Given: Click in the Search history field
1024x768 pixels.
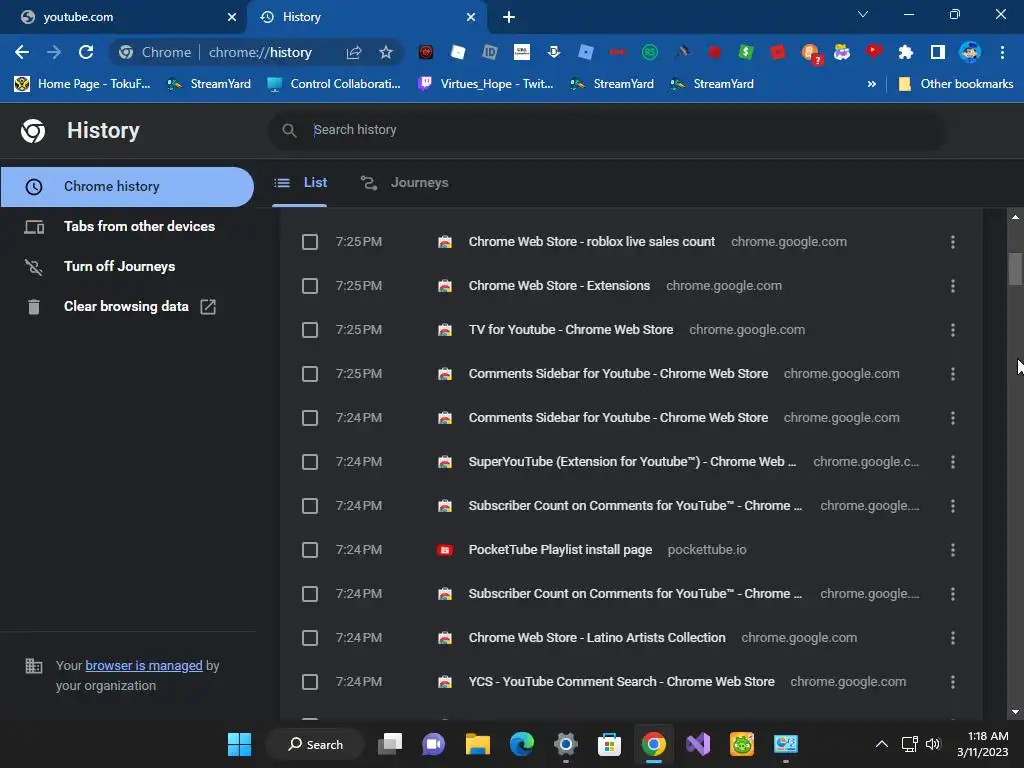Looking at the screenshot, I should [x=607, y=130].
